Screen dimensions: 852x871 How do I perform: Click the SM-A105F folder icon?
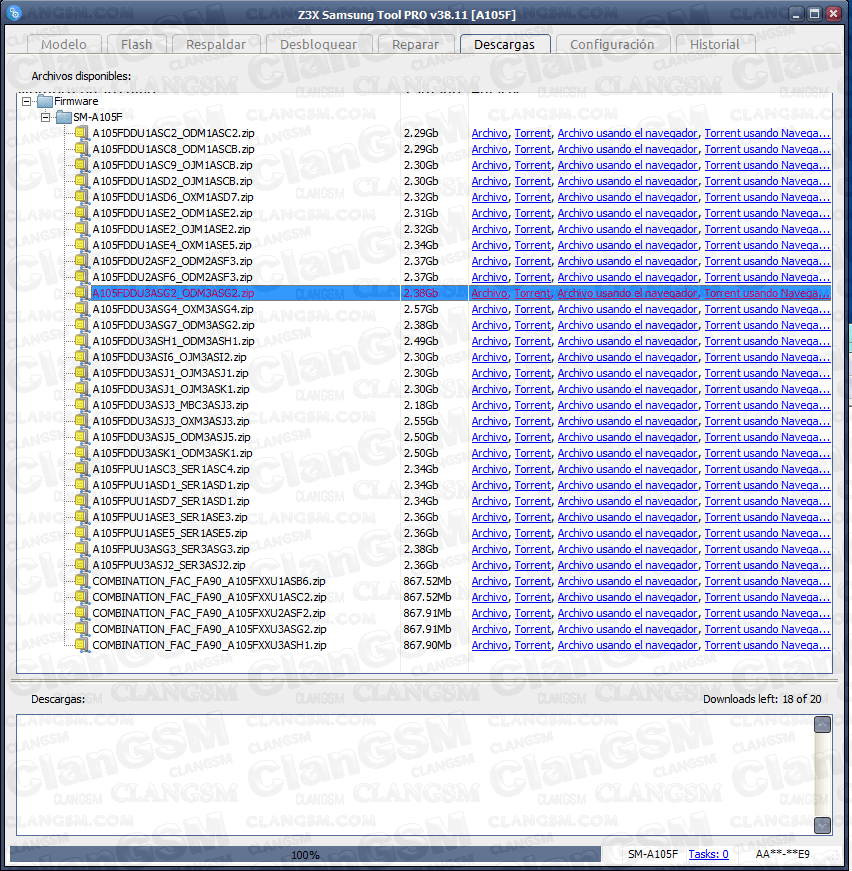pos(64,117)
